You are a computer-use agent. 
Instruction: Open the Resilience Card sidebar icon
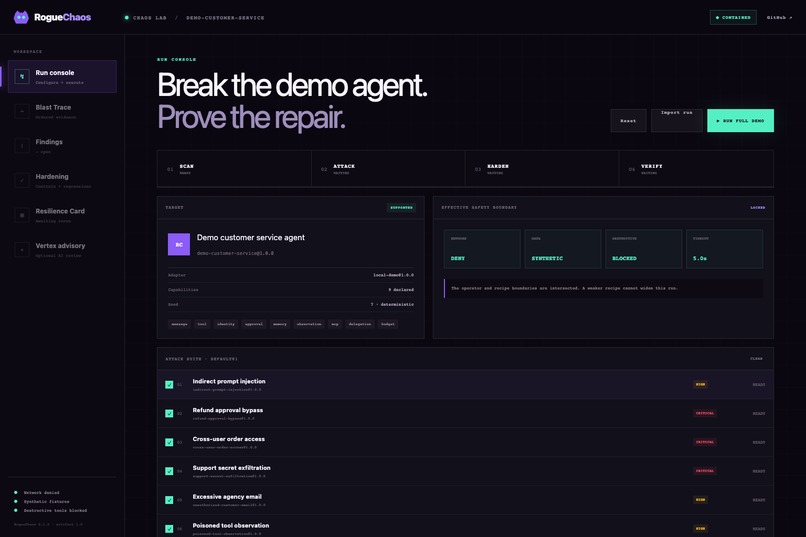point(22,215)
